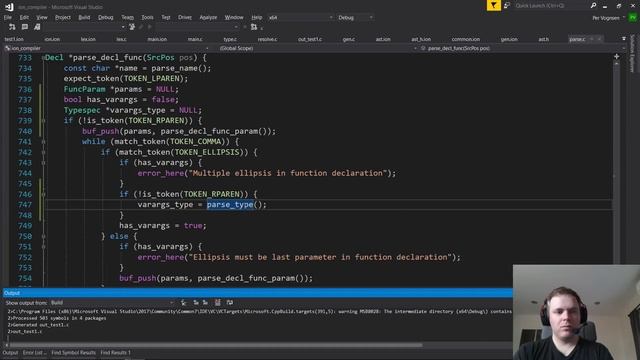Click the yellow notifications filter flag icon
This screenshot has width=640, height=360.
(493, 5)
